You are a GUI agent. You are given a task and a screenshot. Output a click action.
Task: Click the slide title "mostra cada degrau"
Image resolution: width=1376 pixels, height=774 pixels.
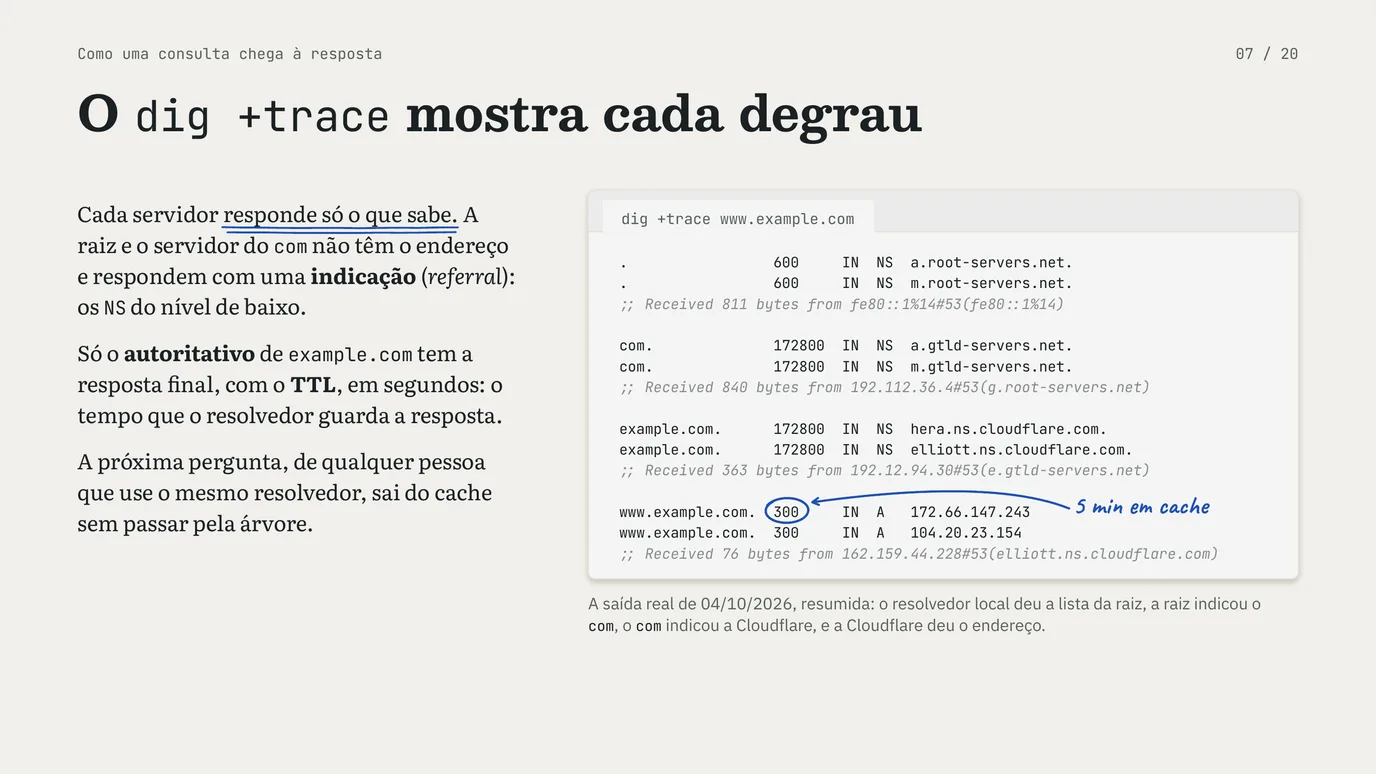tap(663, 114)
